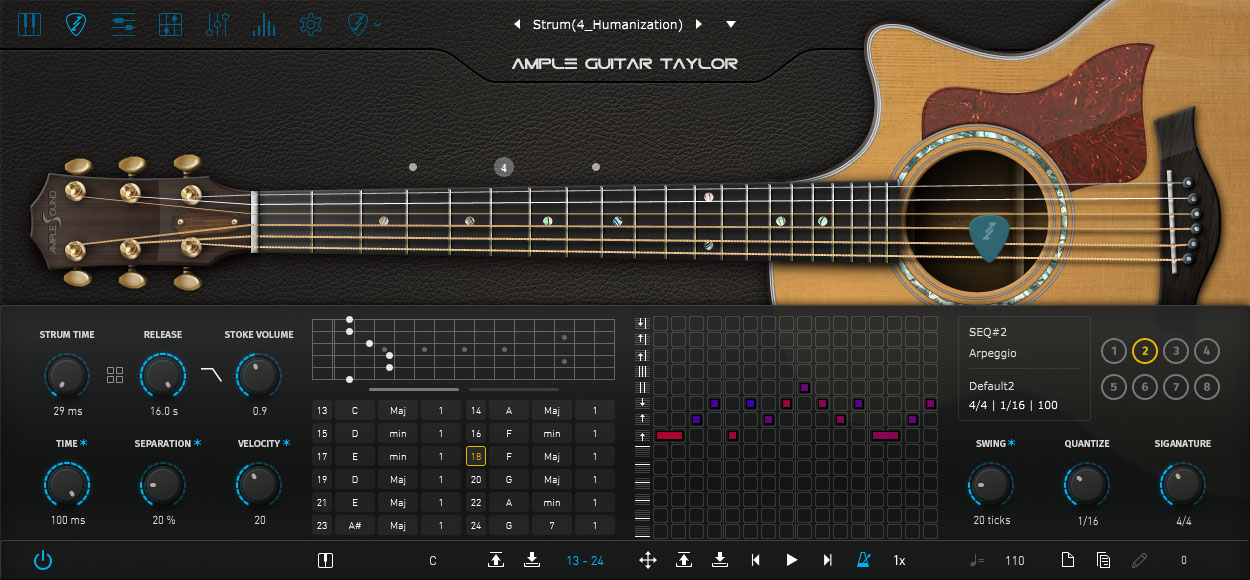
Task: Toggle the split panel icon in bottom bar
Action: pyautogui.click(x=325, y=560)
